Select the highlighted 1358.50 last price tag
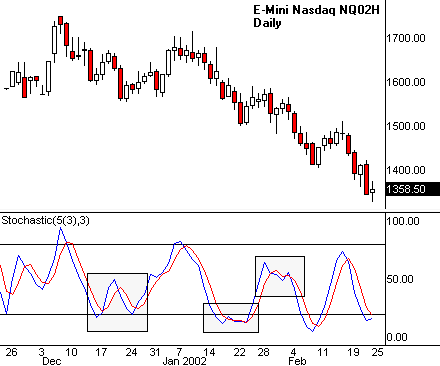The image size is (440, 366). [412, 189]
